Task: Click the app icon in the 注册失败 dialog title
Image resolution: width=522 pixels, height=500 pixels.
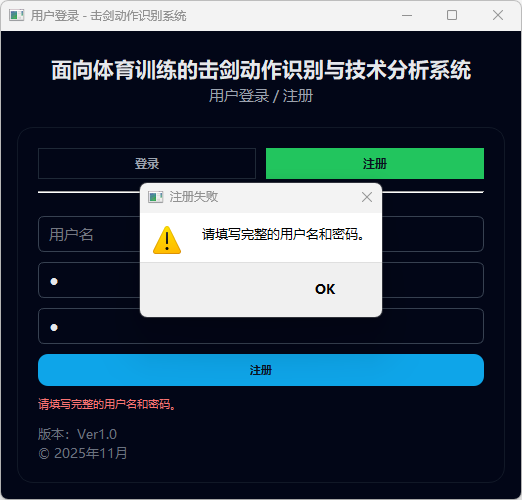Action: point(155,197)
